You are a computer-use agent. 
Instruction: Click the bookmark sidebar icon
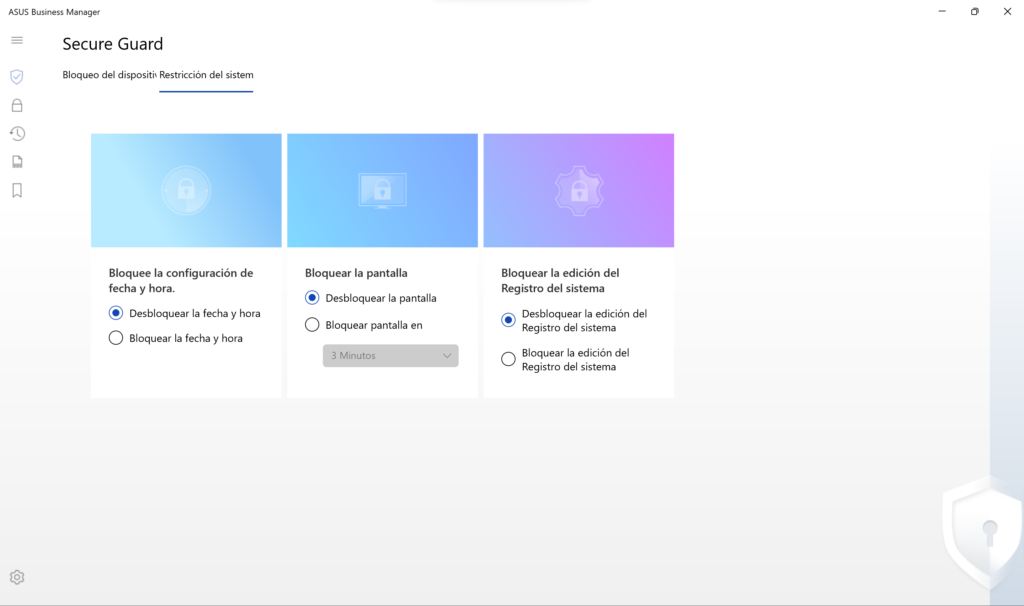click(17, 190)
